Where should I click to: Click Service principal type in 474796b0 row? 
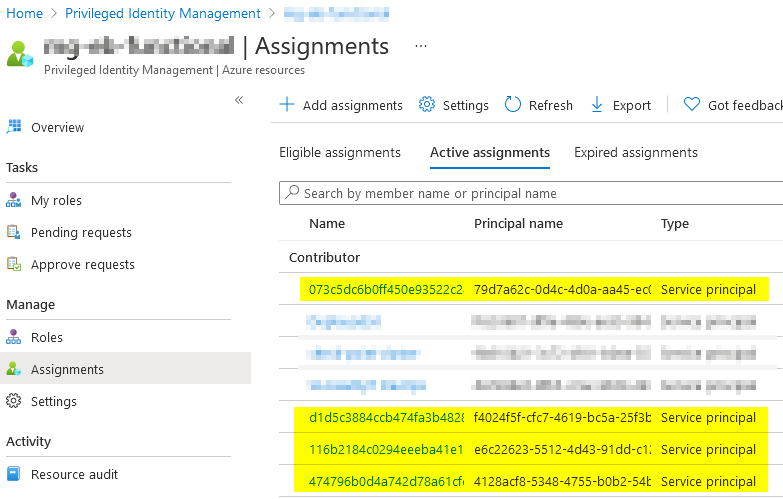click(x=708, y=482)
